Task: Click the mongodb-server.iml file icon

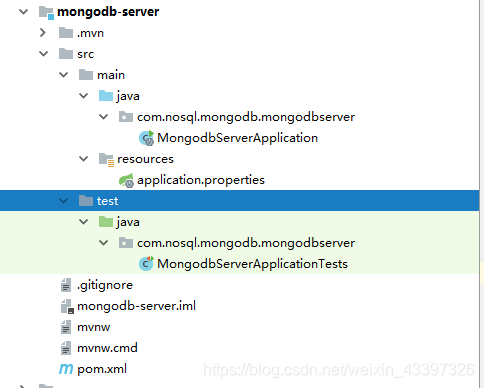Action: pos(67,306)
